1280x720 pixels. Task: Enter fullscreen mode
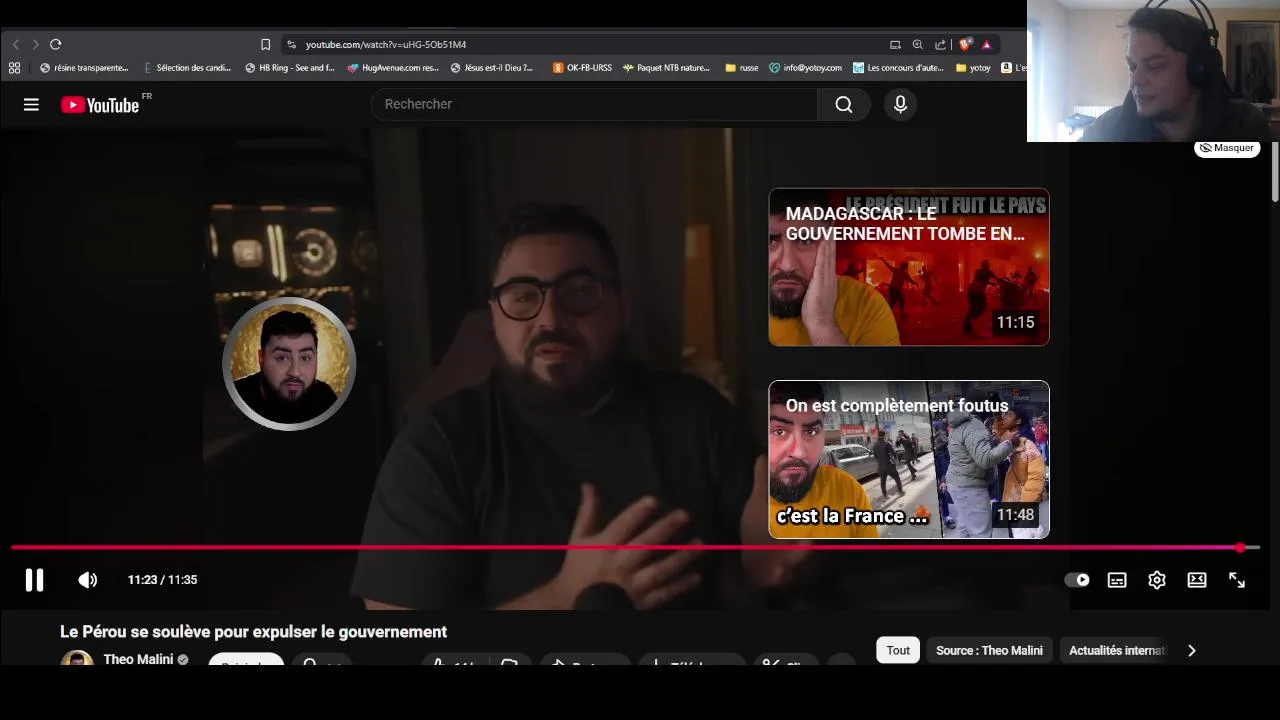[x=1237, y=580]
